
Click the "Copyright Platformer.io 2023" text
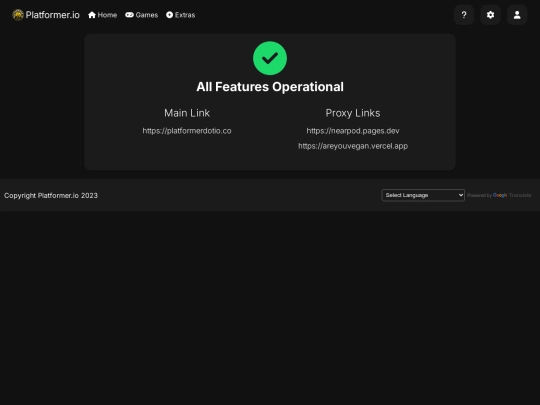pyautogui.click(x=51, y=195)
